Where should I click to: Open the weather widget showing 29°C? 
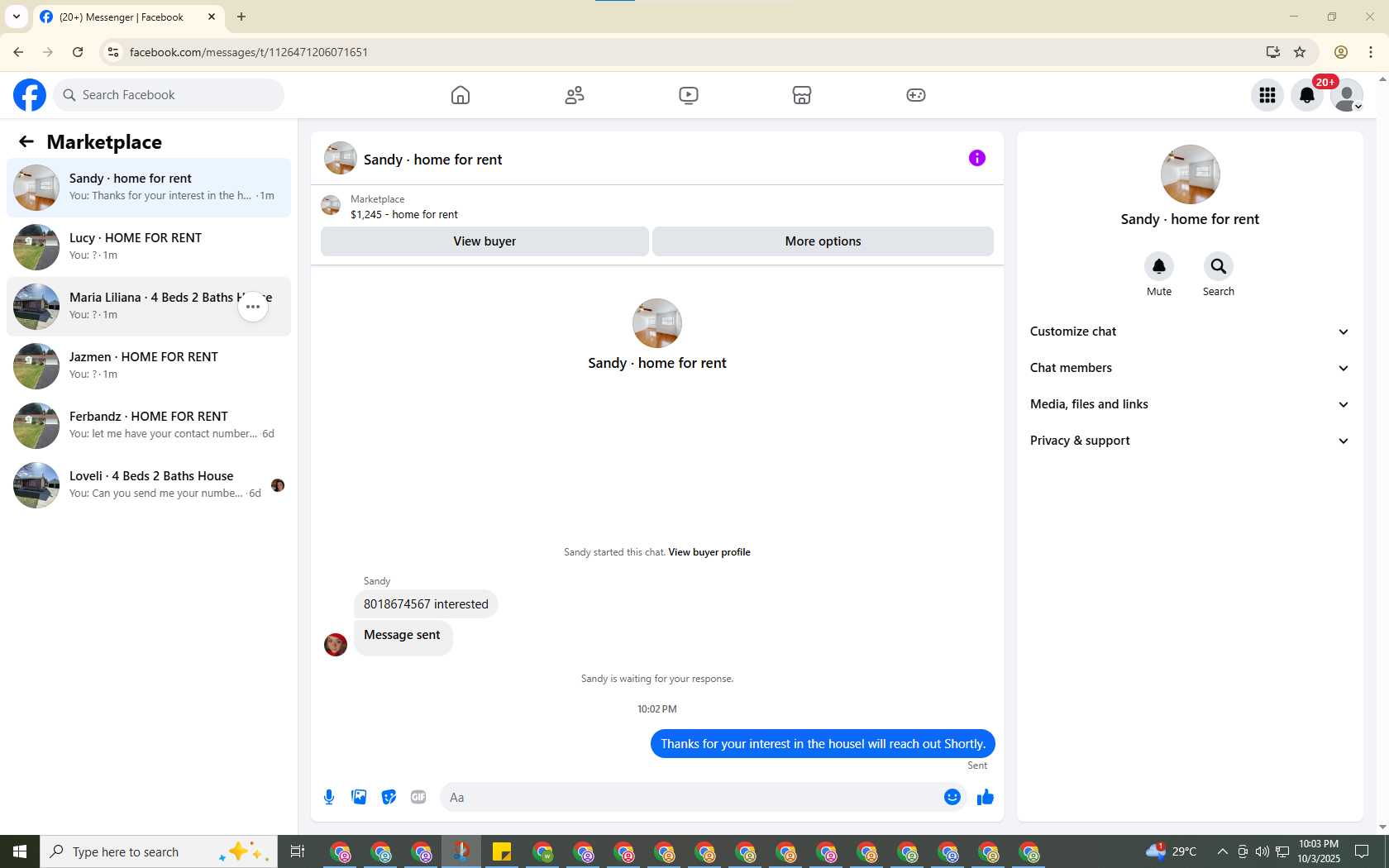[x=1172, y=851]
